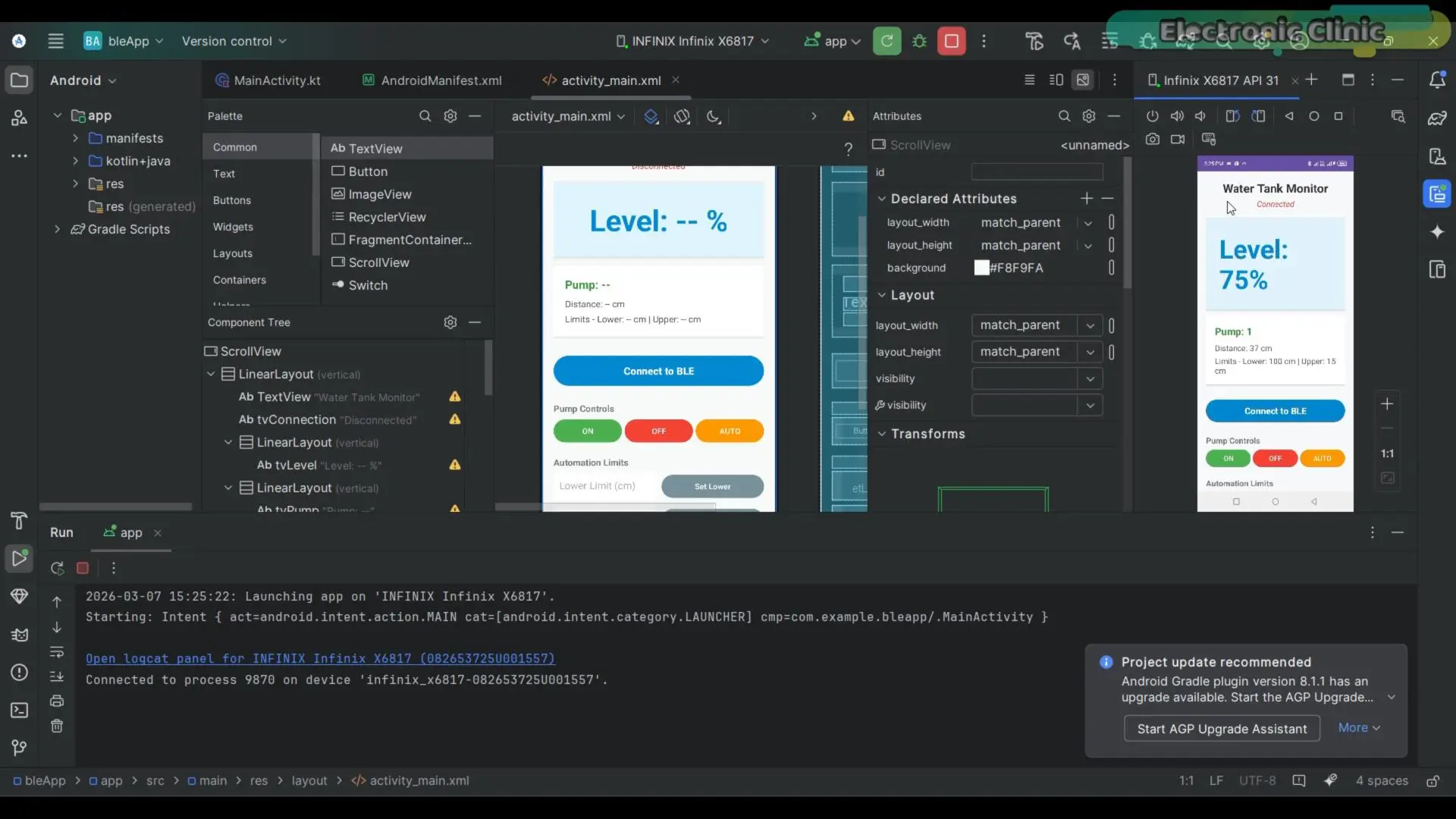
Task: Open logcat panel link for INFINIX
Action: coord(320,658)
